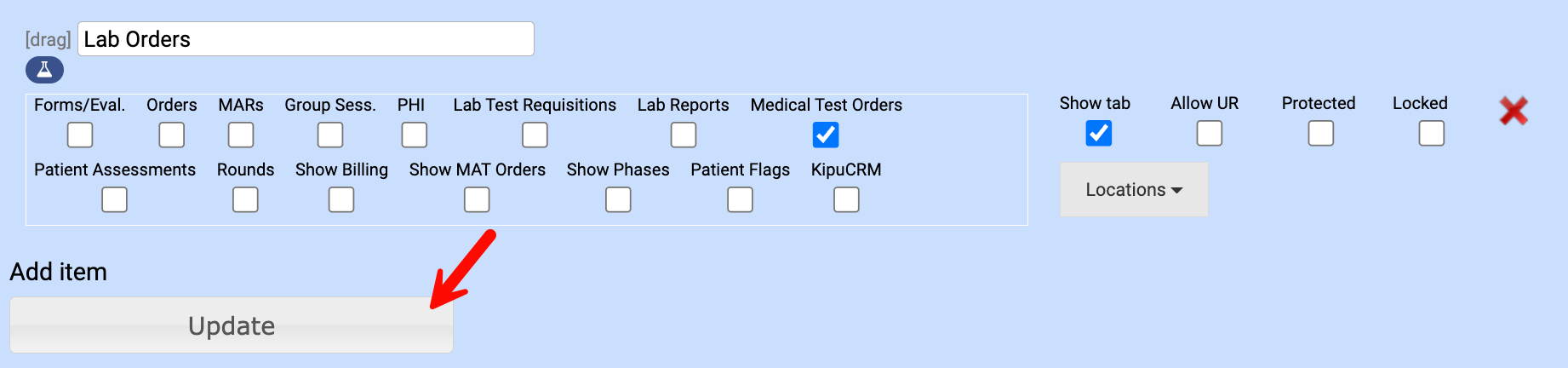Screen dimensions: 1568x368
Task: Check the Locked checkbox
Action: coord(1431,133)
